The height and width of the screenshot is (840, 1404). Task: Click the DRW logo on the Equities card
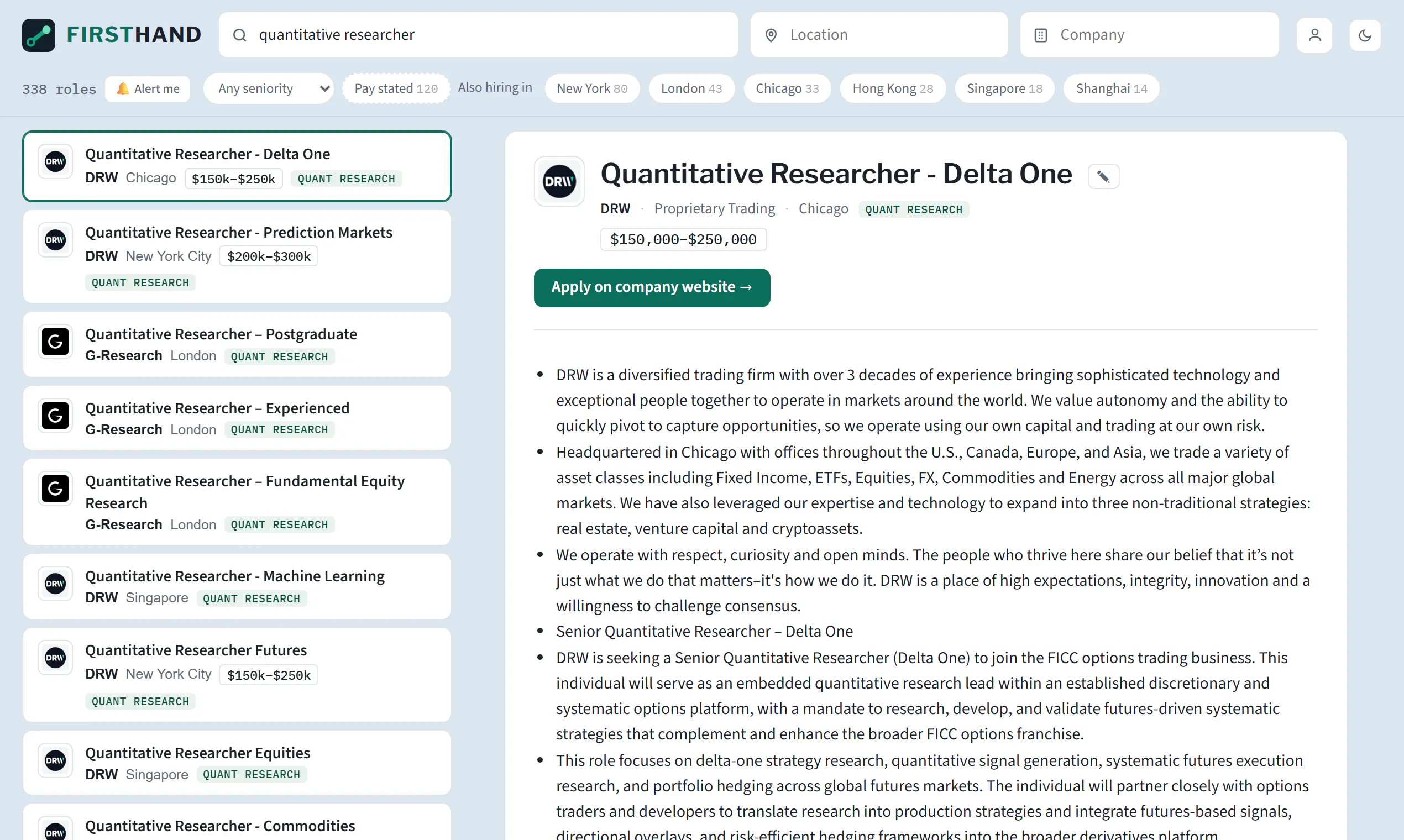55,760
